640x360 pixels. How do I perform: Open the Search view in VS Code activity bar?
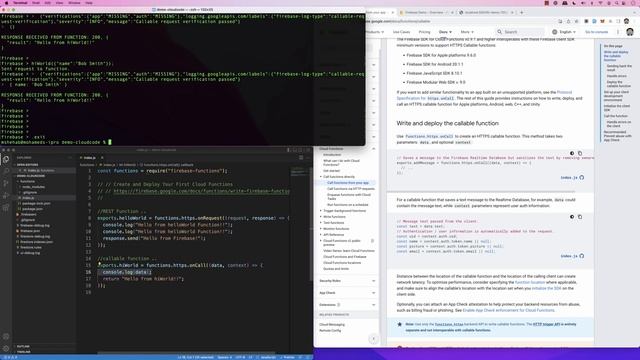6,171
